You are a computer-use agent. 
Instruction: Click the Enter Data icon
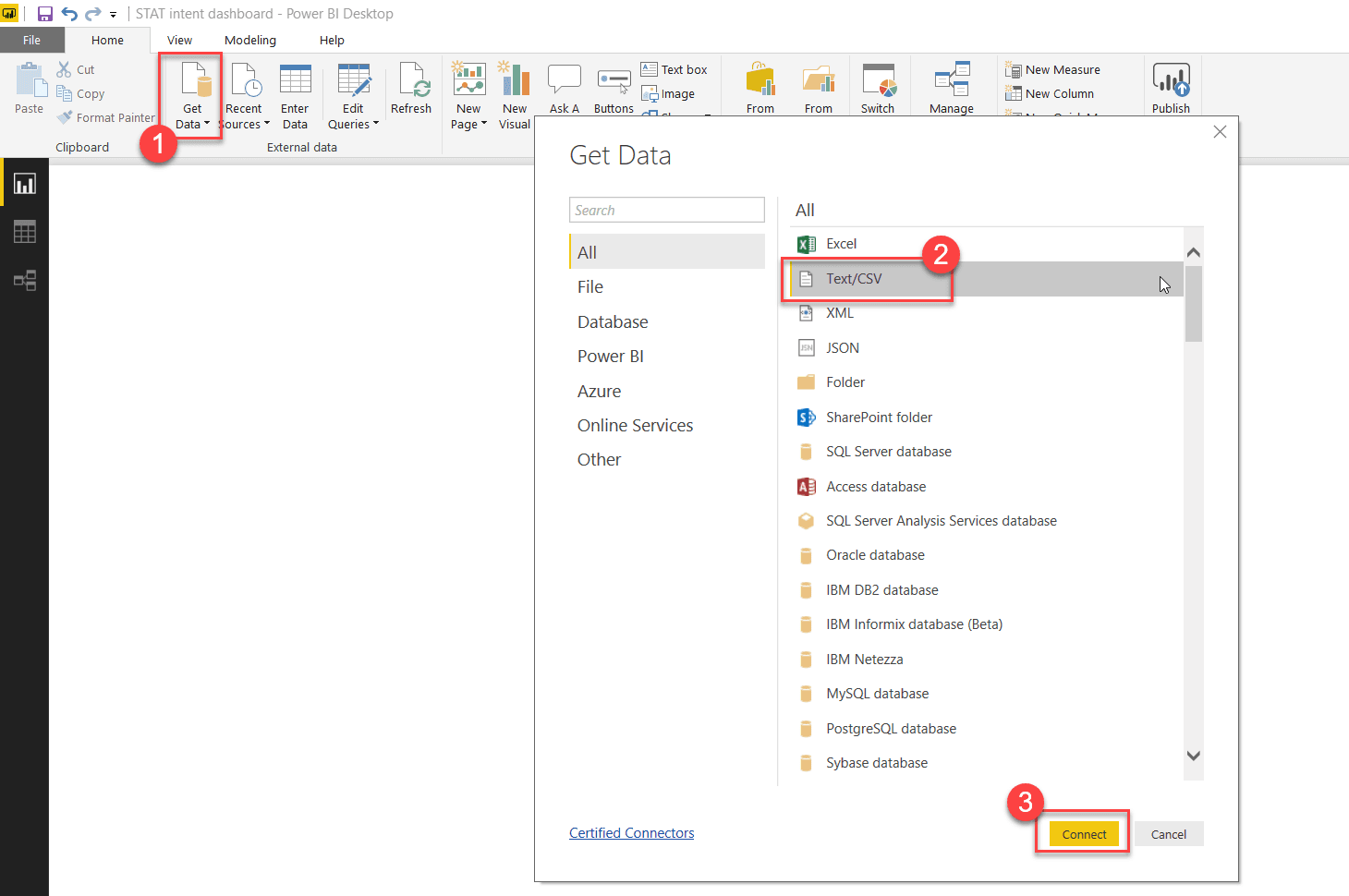[295, 88]
